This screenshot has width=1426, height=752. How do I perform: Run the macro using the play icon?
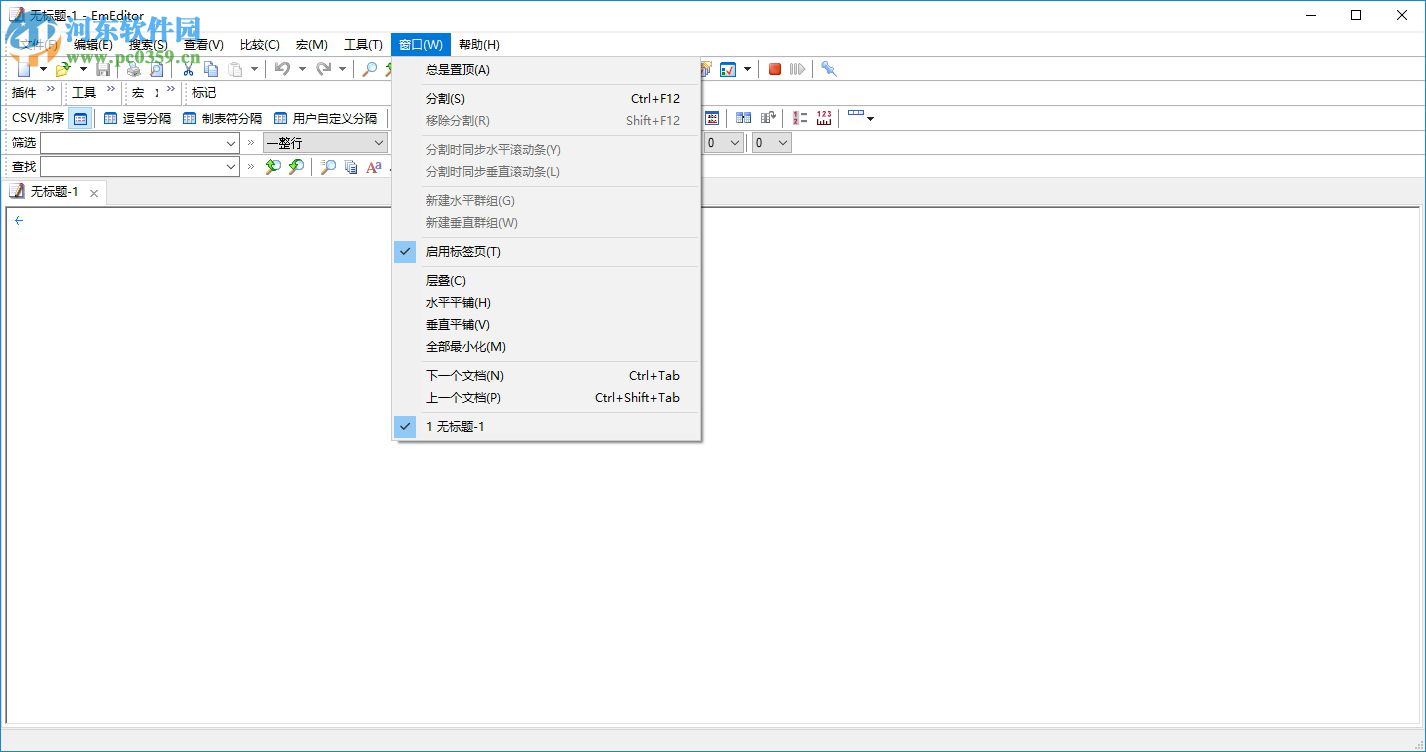click(797, 69)
